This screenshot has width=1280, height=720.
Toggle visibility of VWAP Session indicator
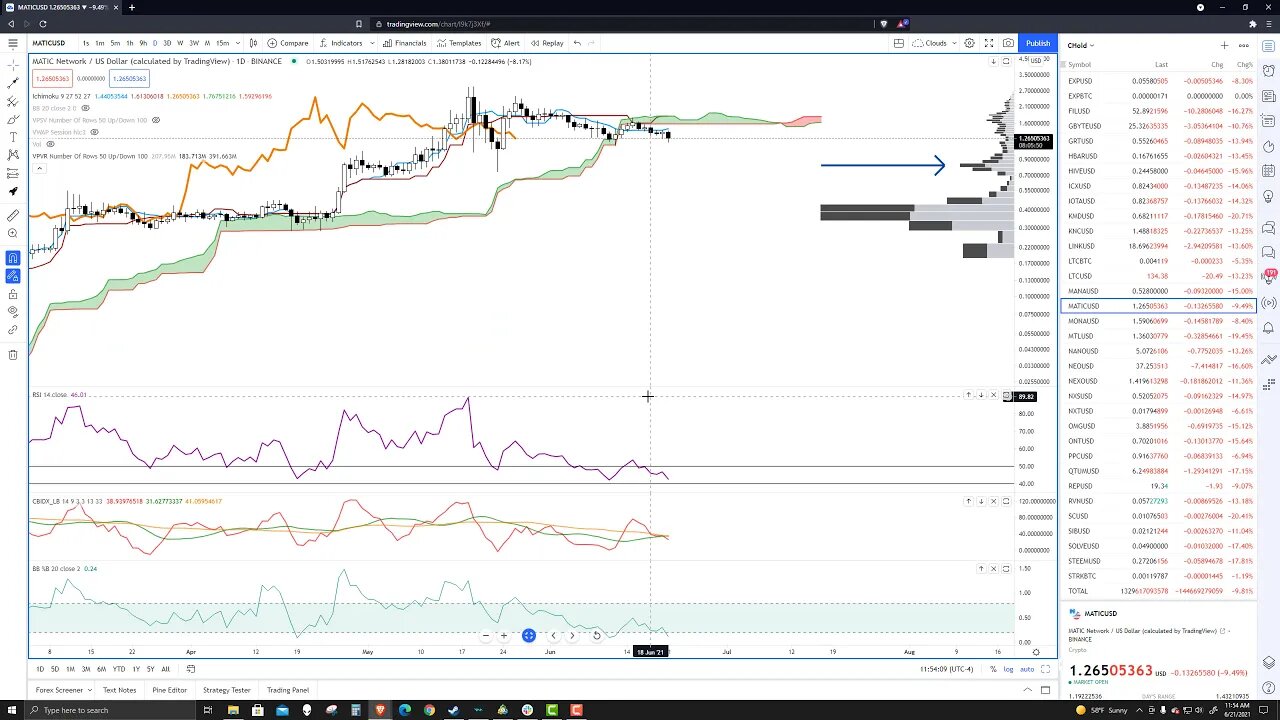point(95,131)
